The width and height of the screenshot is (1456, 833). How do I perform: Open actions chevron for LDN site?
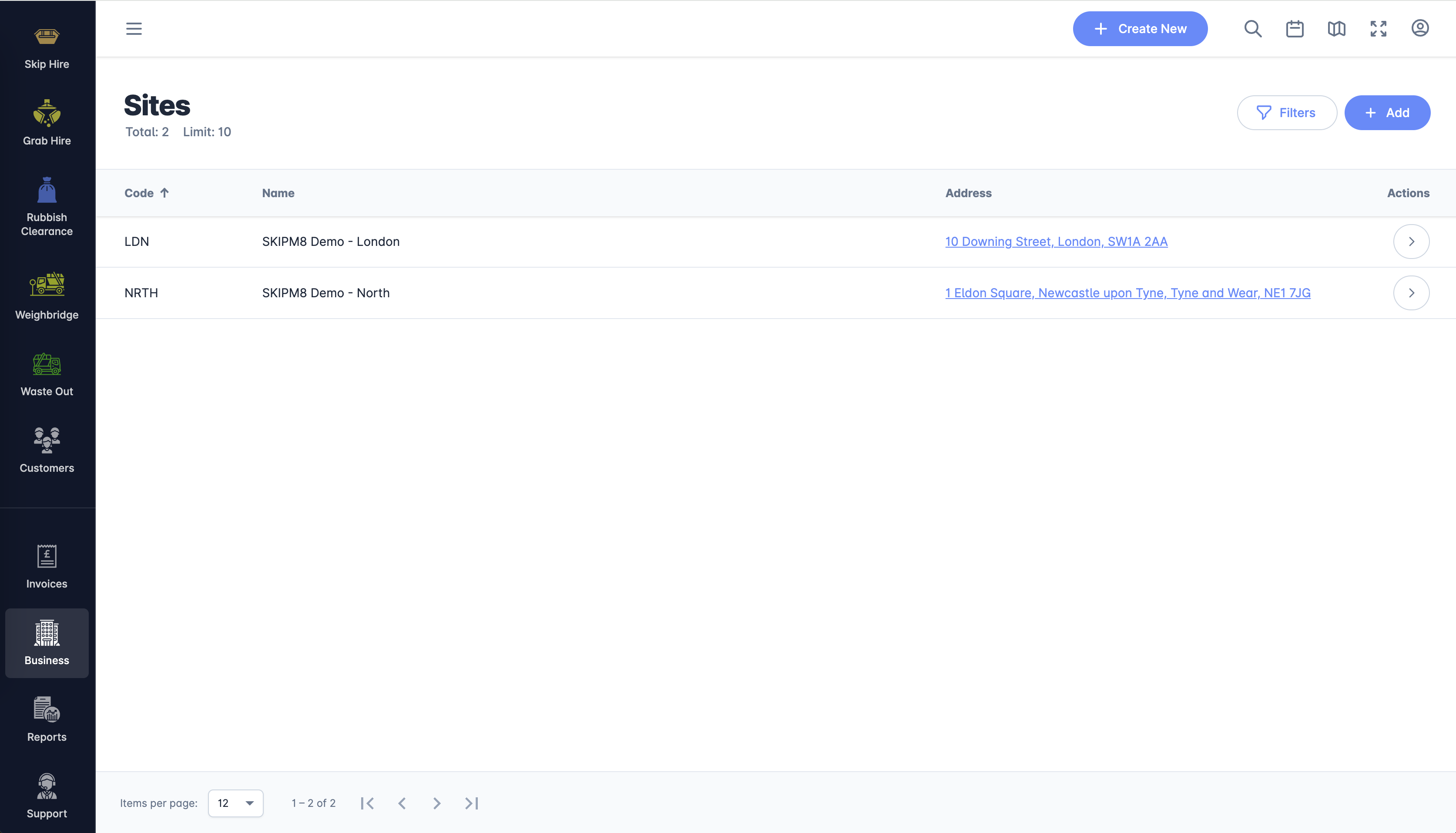(1411, 242)
